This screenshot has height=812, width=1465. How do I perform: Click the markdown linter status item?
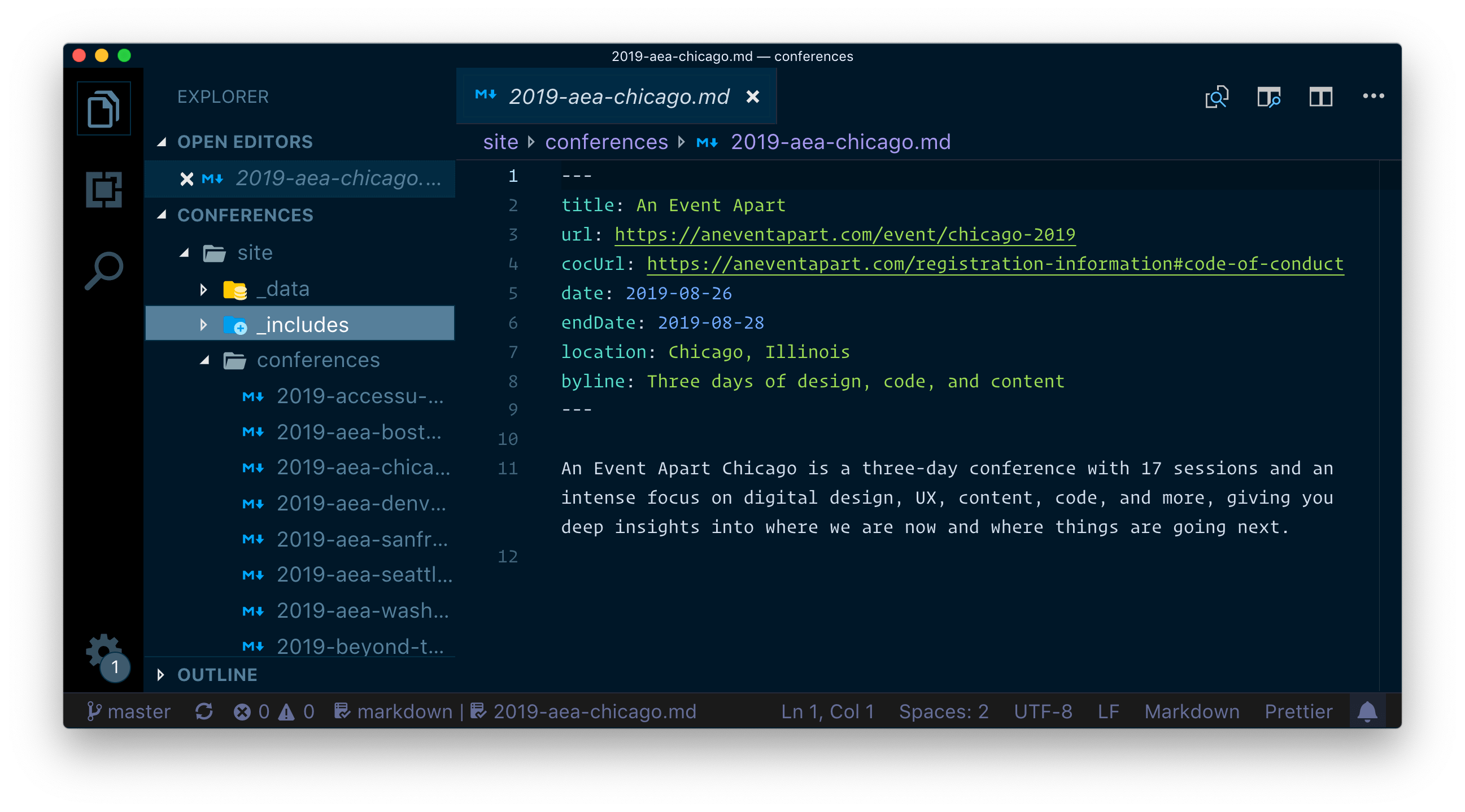pyautogui.click(x=394, y=711)
